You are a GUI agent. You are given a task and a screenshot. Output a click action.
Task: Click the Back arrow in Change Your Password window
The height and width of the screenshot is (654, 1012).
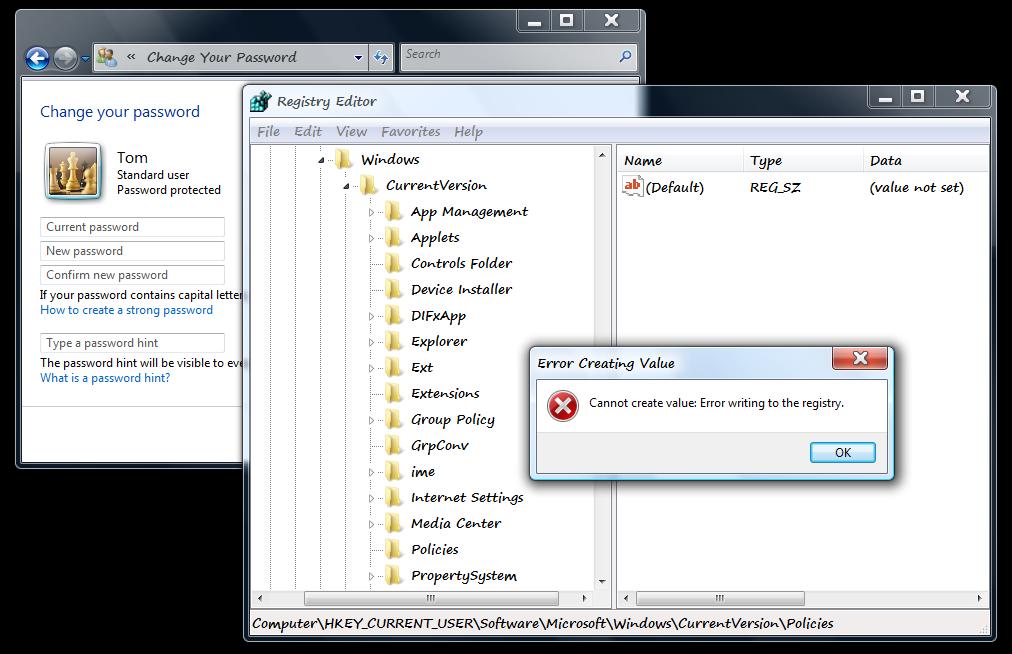tap(37, 59)
